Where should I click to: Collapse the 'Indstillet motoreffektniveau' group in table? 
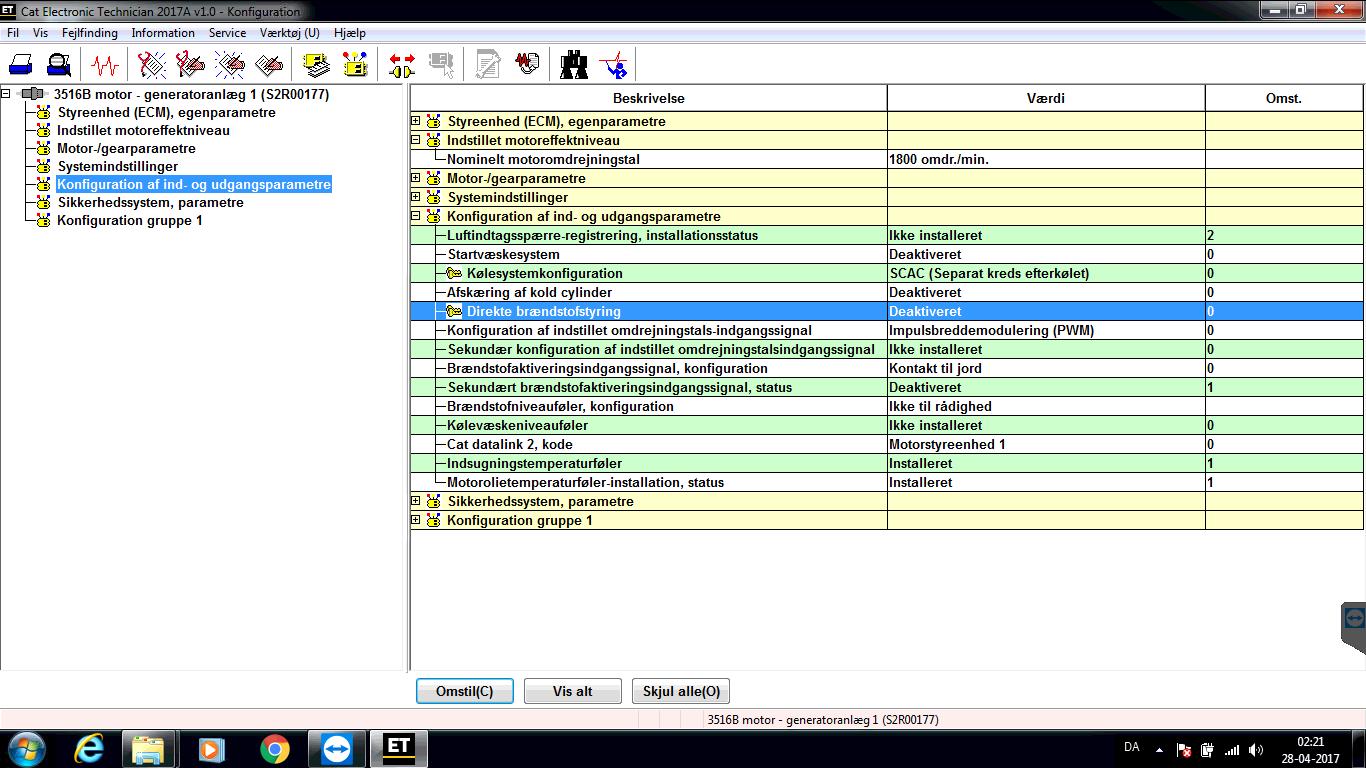416,140
